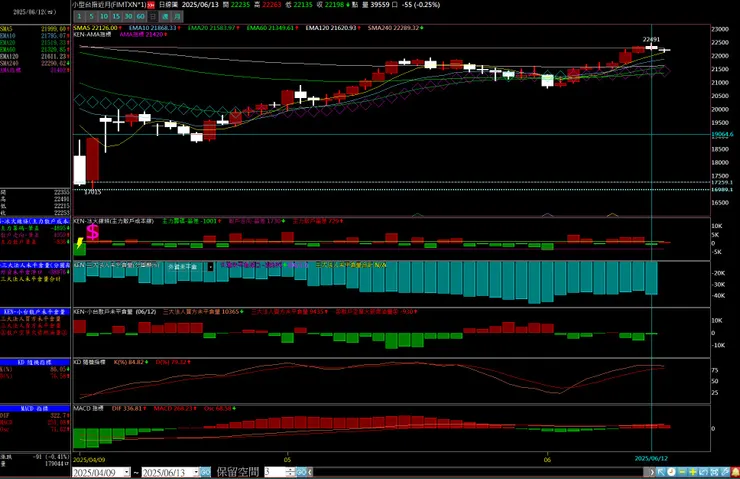Screen dimensions: 740x479
Task: Click the 2025/04/09 date label on axis
Action: [x=89, y=459]
